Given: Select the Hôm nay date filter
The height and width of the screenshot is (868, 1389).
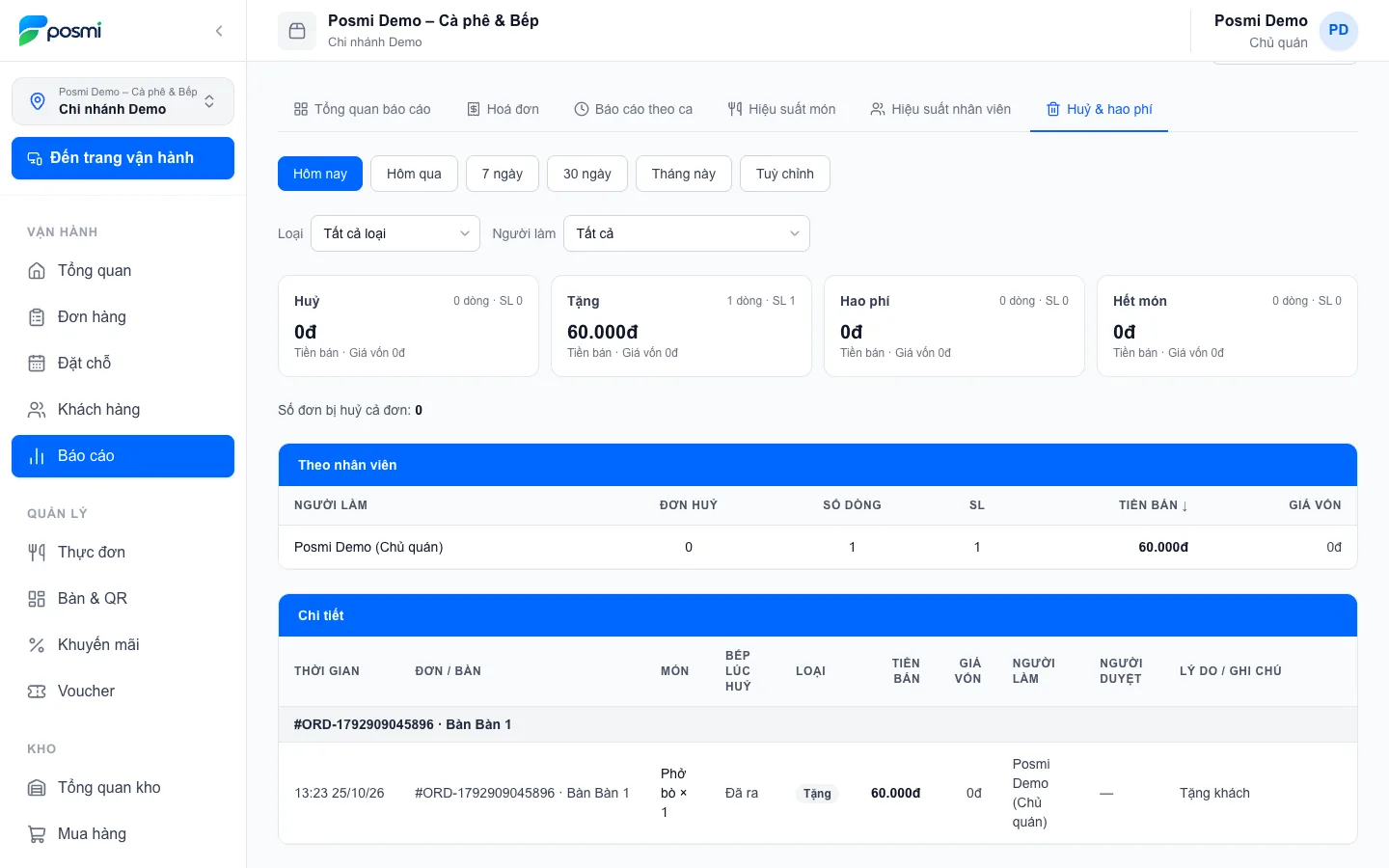Looking at the screenshot, I should pos(320,174).
